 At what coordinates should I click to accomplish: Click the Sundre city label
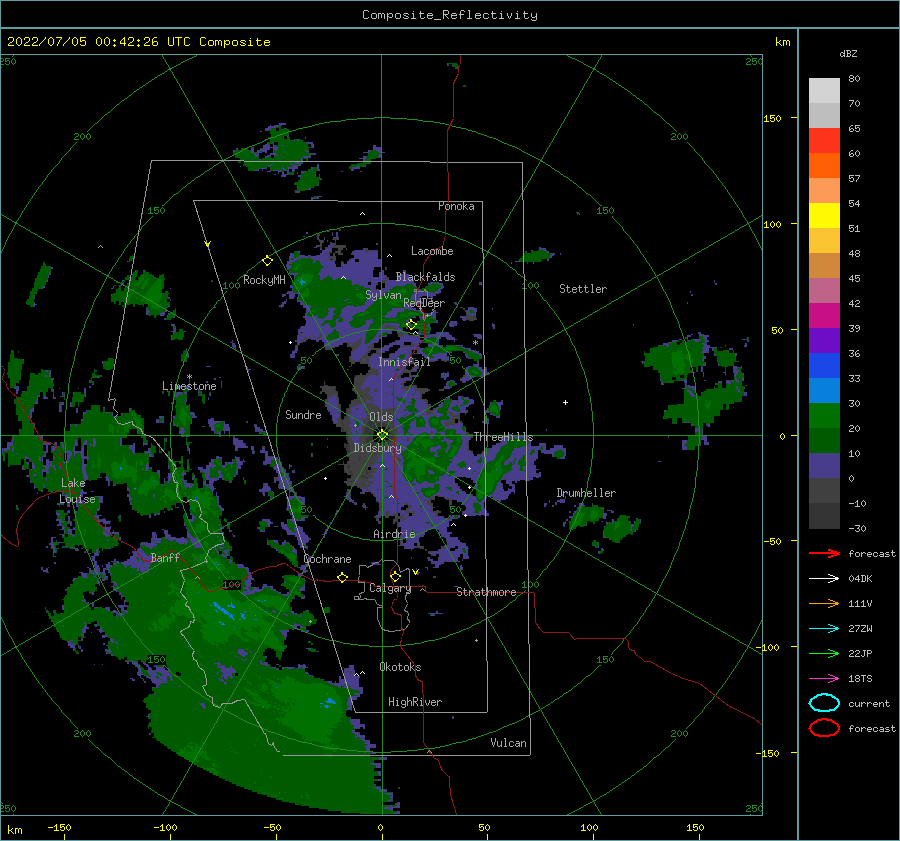point(303,414)
